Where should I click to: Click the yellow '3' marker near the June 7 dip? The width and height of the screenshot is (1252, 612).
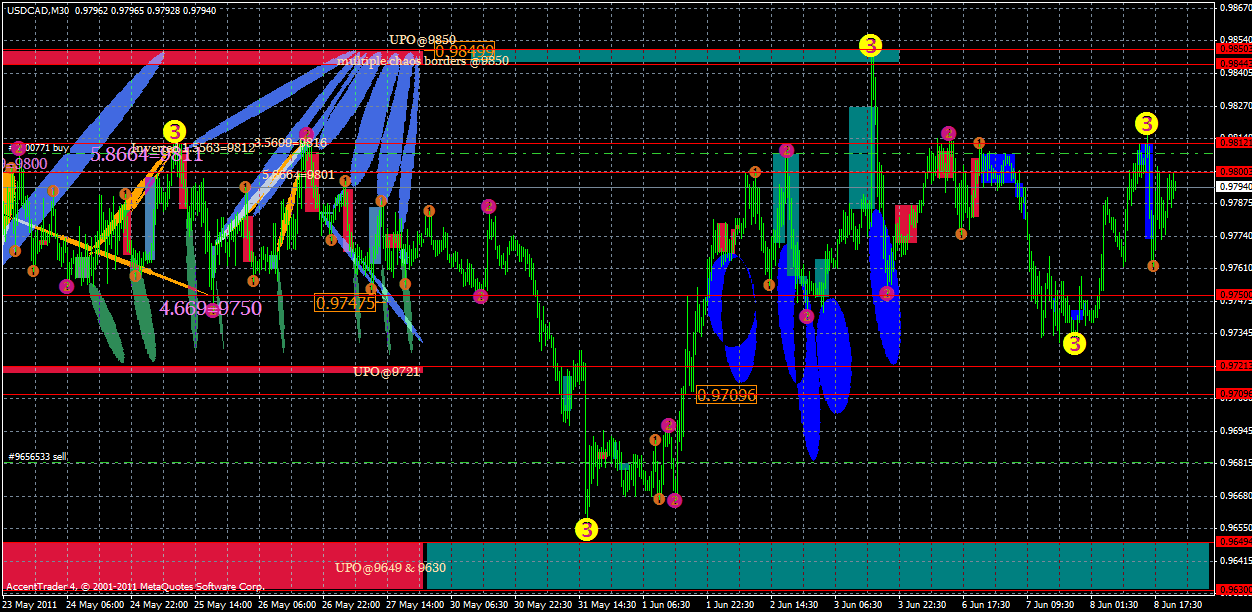[1074, 343]
